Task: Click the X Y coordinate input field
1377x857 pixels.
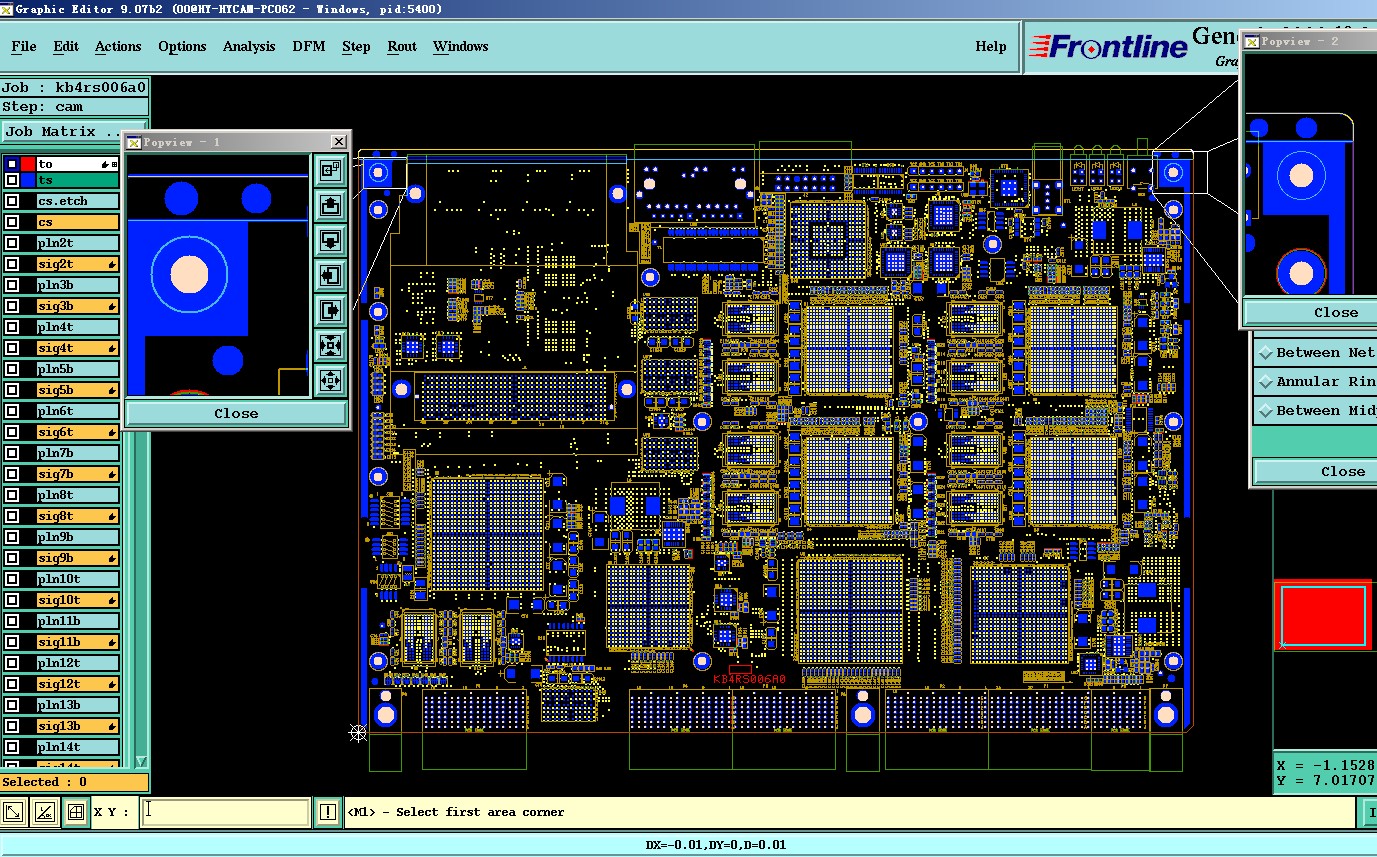Action: (225, 812)
